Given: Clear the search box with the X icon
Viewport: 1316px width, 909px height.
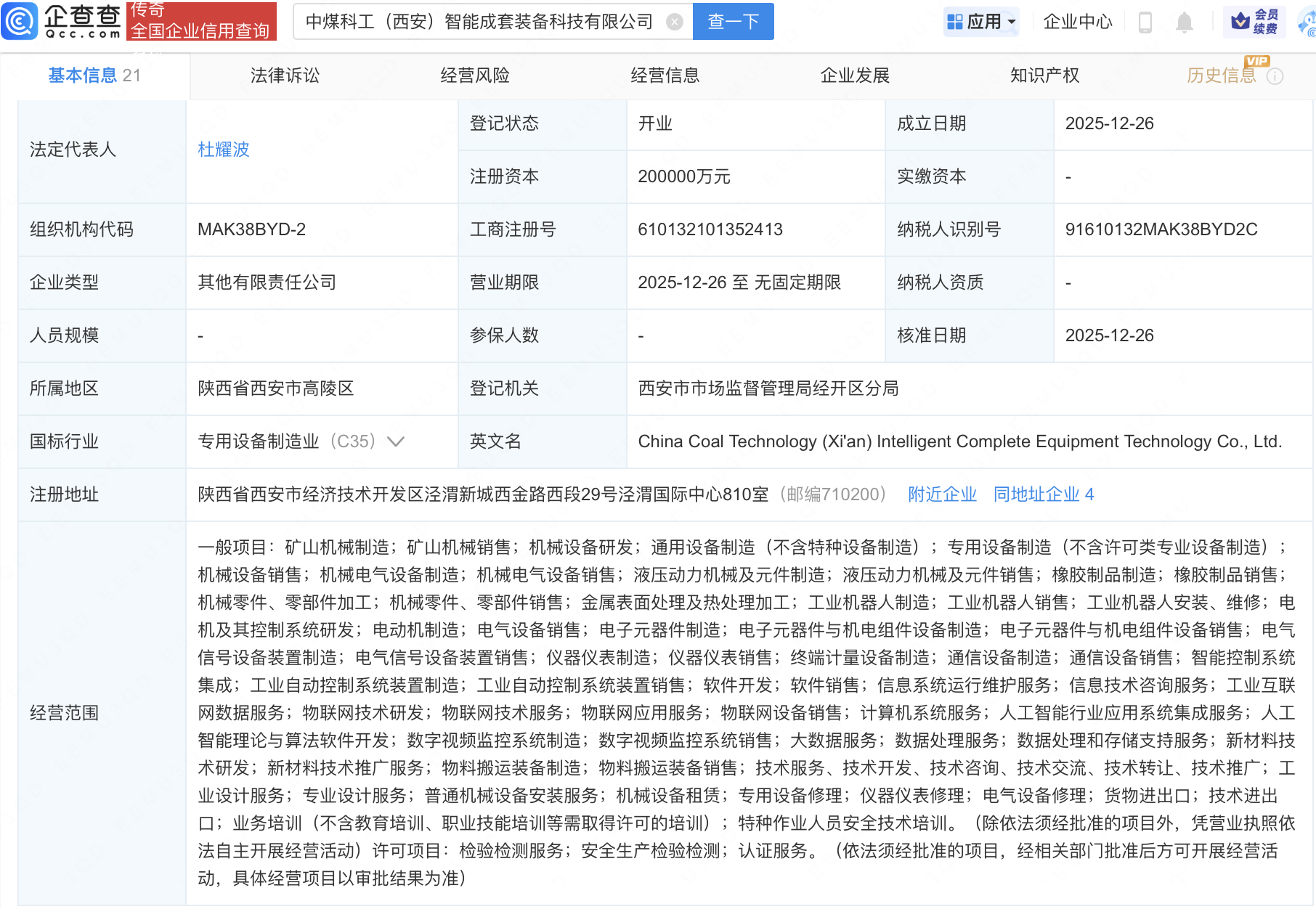Looking at the screenshot, I should pos(675,22).
